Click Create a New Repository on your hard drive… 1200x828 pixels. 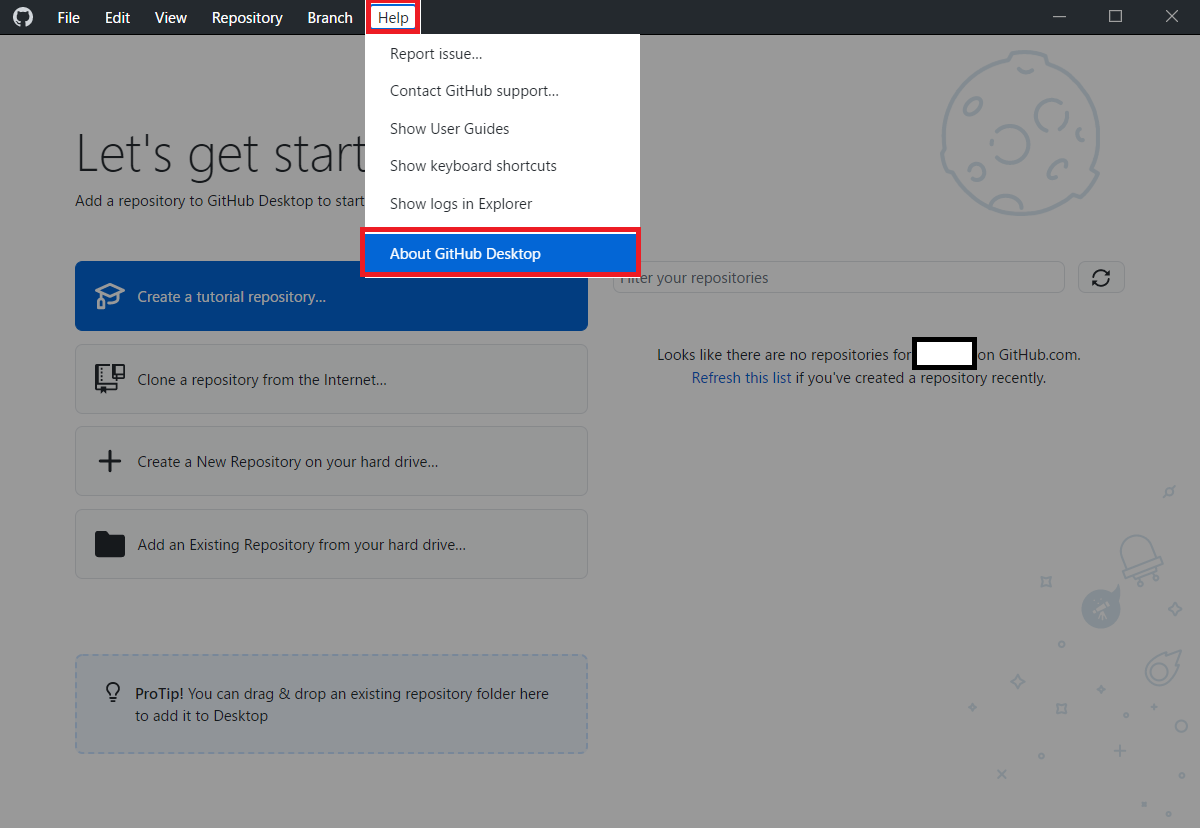coord(331,461)
